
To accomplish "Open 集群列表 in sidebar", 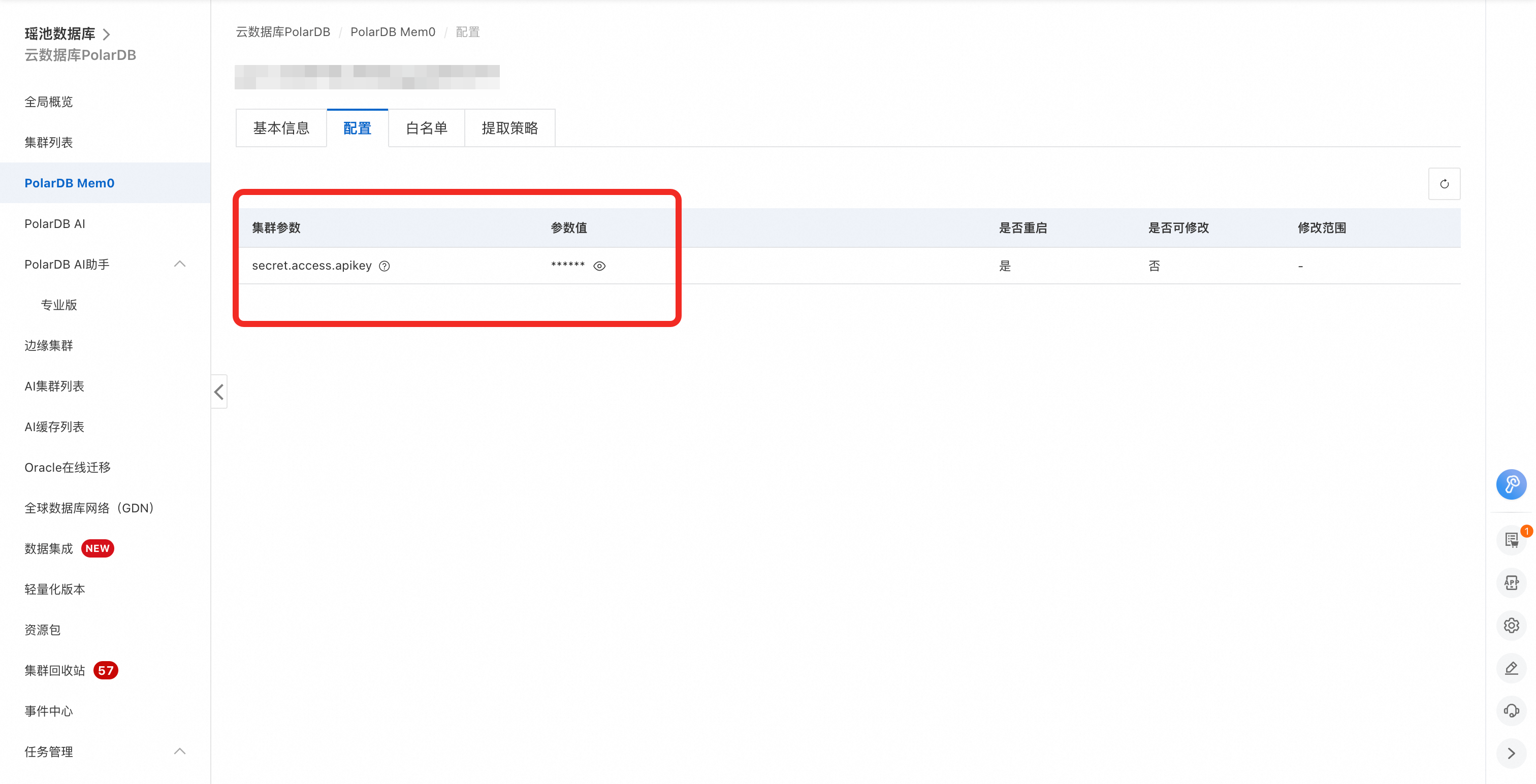I will 48,143.
